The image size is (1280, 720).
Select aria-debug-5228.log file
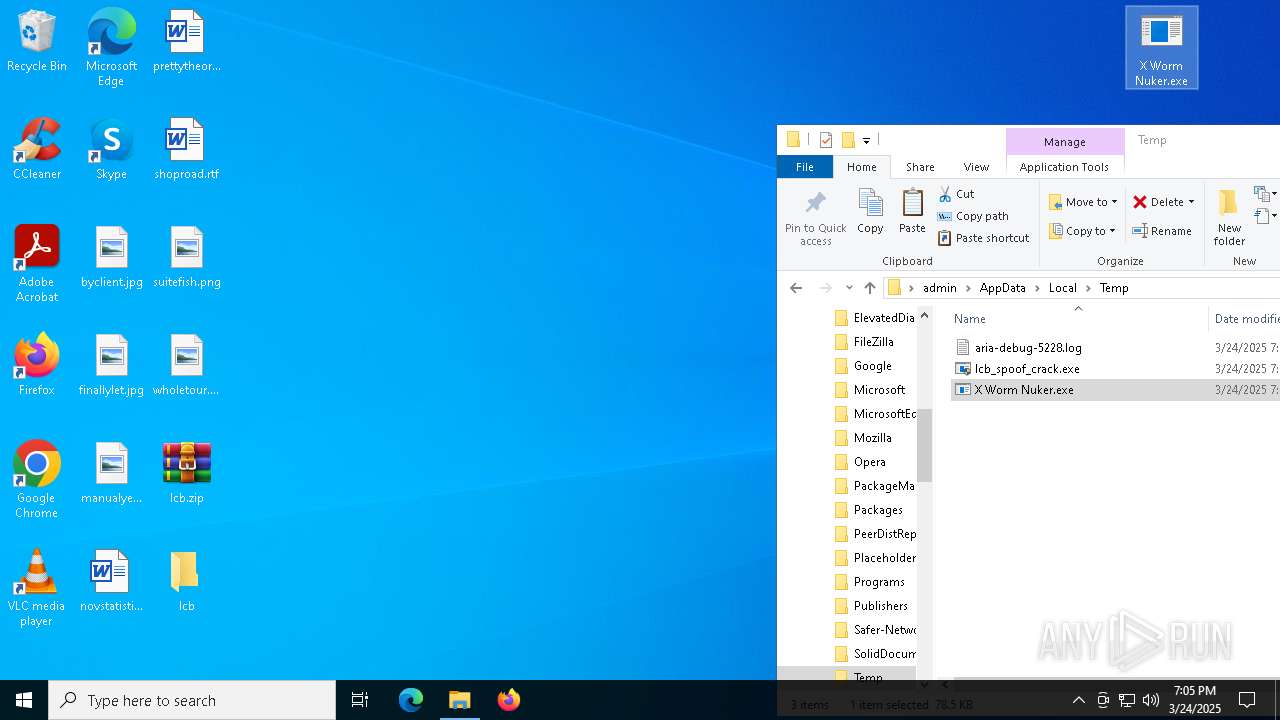coord(1028,348)
